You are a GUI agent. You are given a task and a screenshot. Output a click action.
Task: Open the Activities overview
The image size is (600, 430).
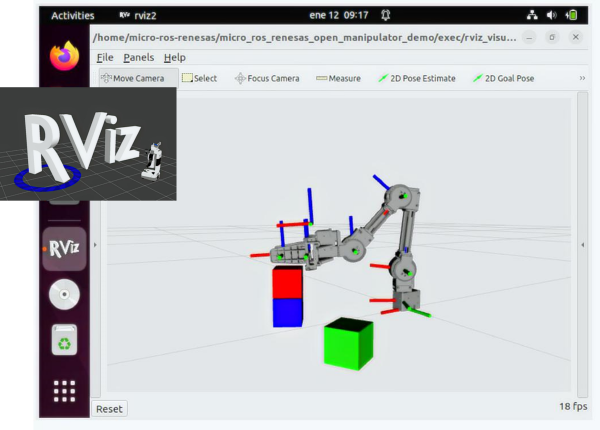click(73, 16)
